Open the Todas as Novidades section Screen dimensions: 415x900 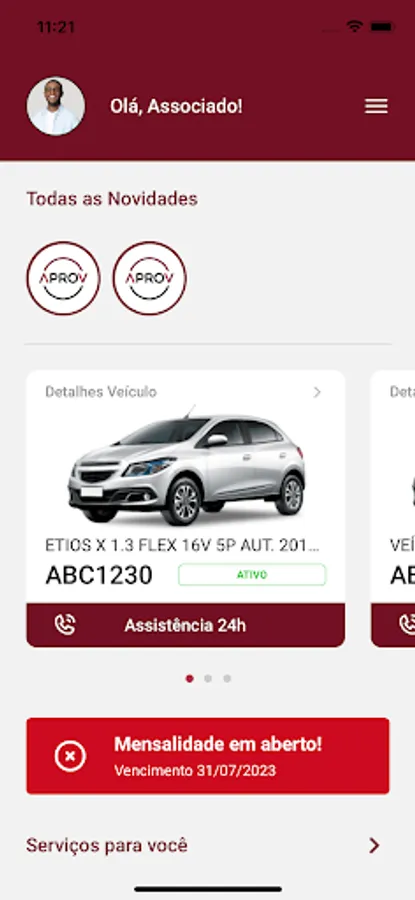(112, 199)
